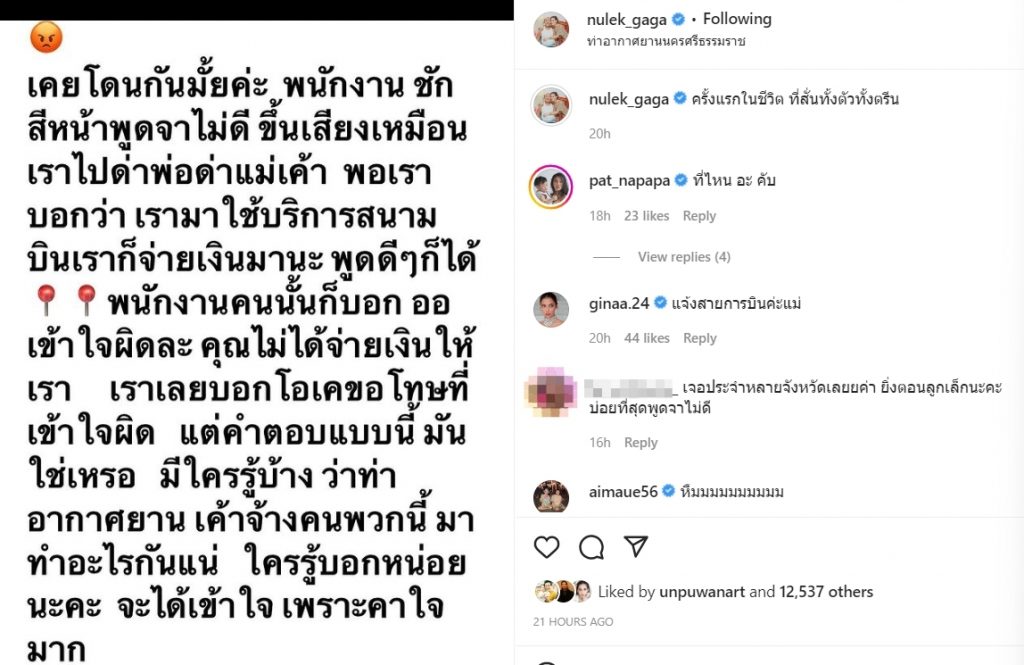Screen dimensions: 1024x665
Task: Click the post image with Thai text
Action: (257, 342)
